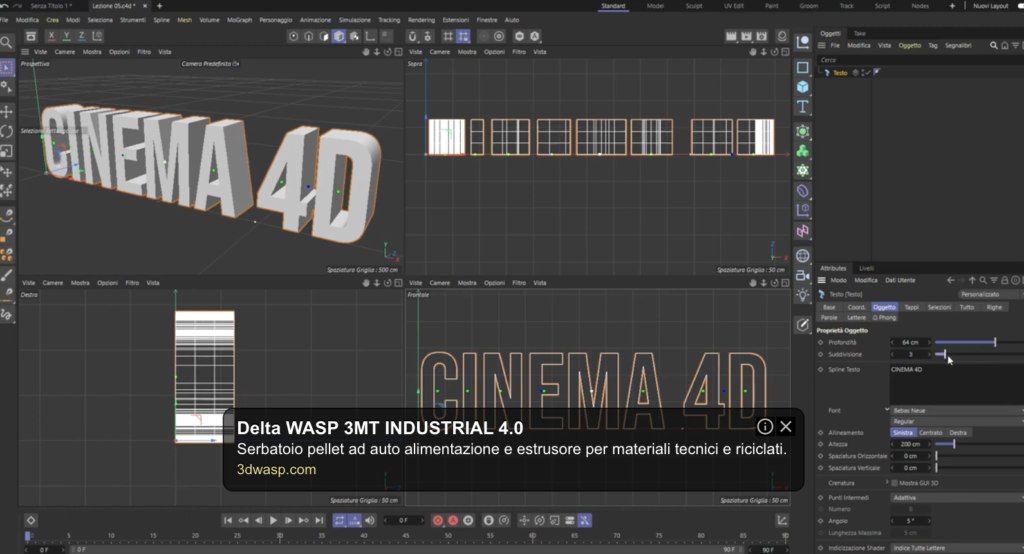Toggle autokeying red A button

pyautogui.click(x=453, y=521)
